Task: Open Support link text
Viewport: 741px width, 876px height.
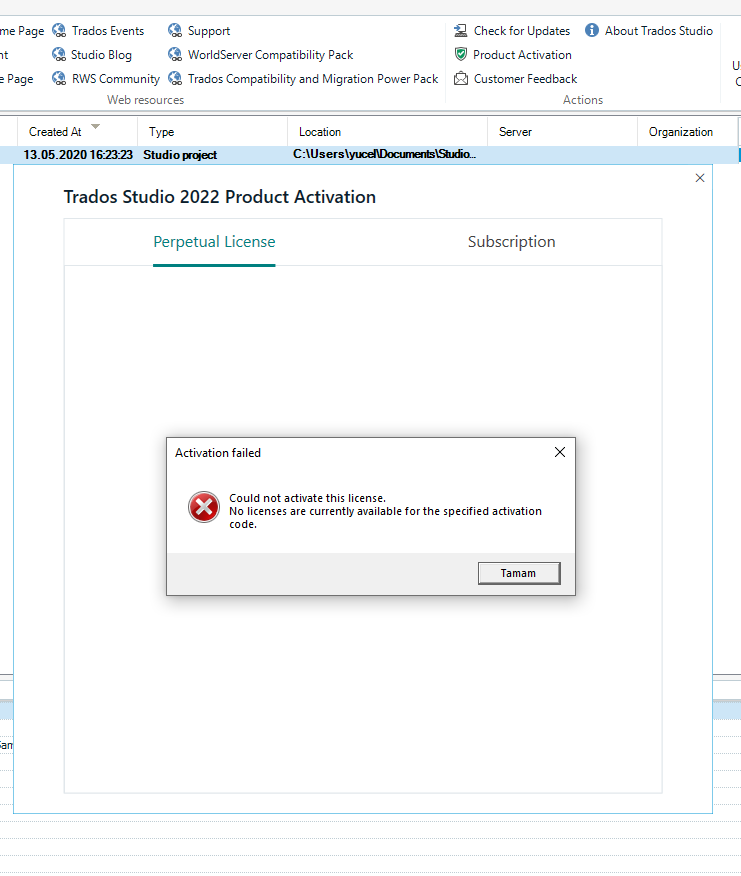Action: pyautogui.click(x=209, y=31)
